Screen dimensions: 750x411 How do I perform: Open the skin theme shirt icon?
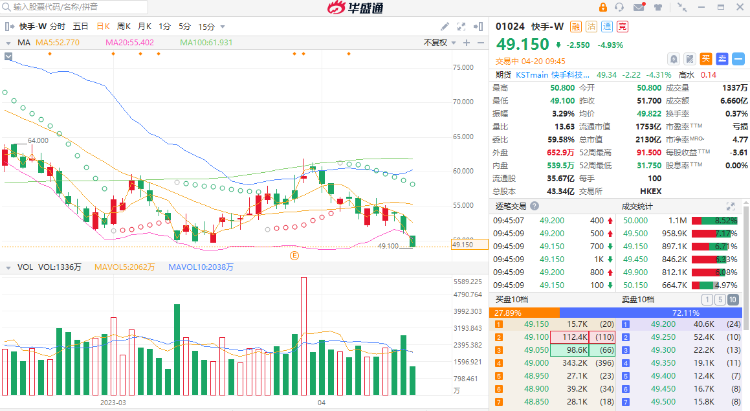point(659,7)
